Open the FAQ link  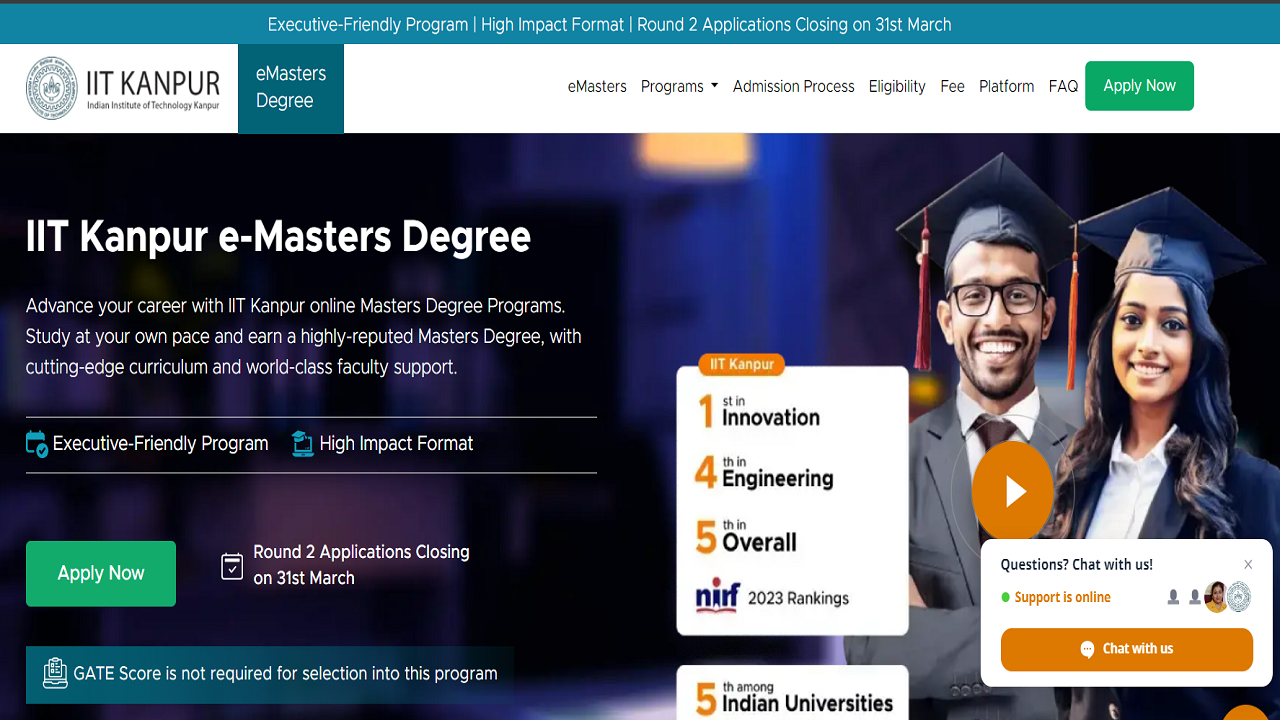coord(1063,86)
